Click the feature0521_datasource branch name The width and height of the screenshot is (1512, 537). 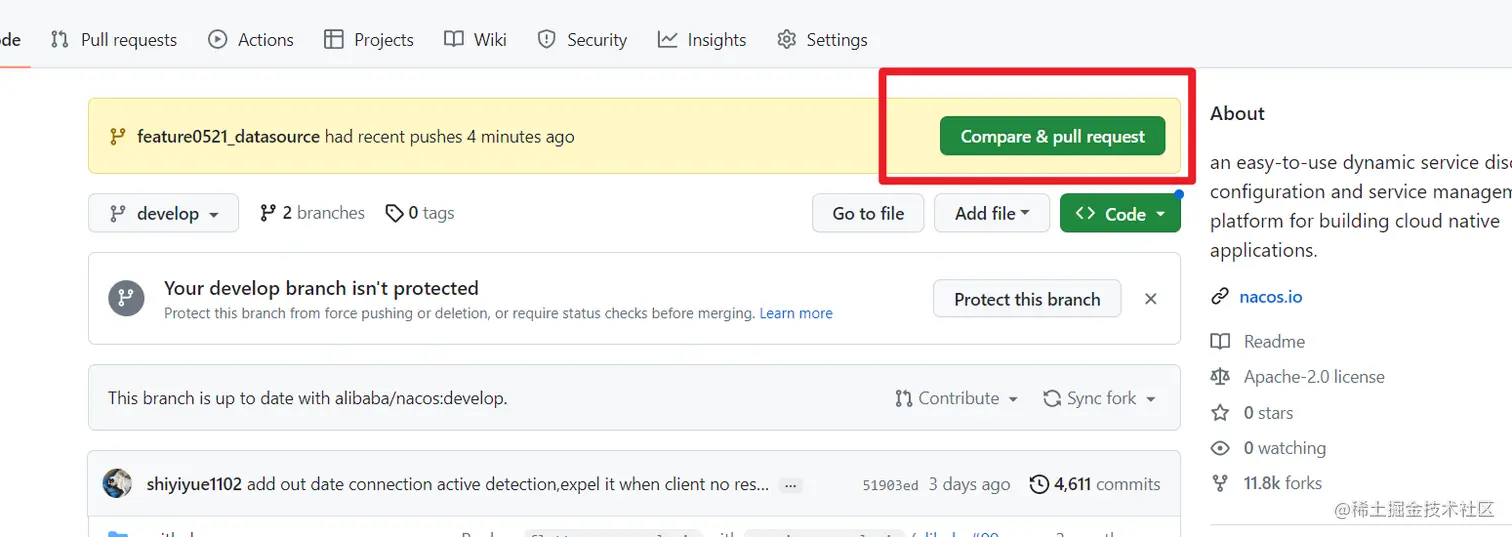[x=228, y=136]
